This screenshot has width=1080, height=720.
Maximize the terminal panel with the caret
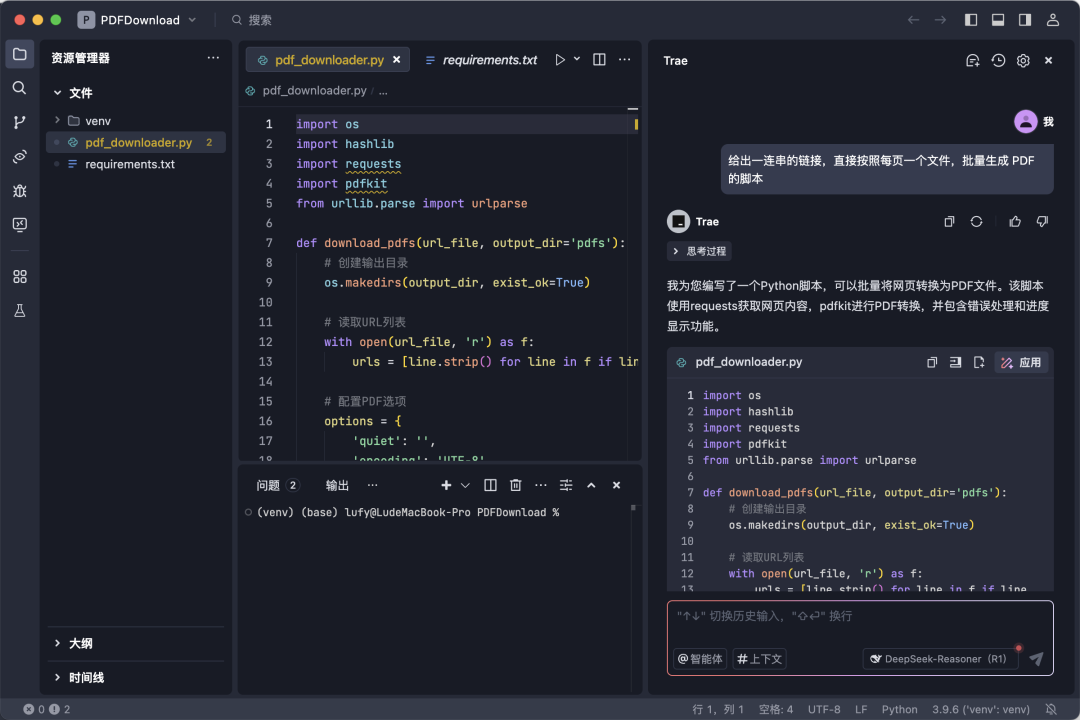[x=591, y=486]
